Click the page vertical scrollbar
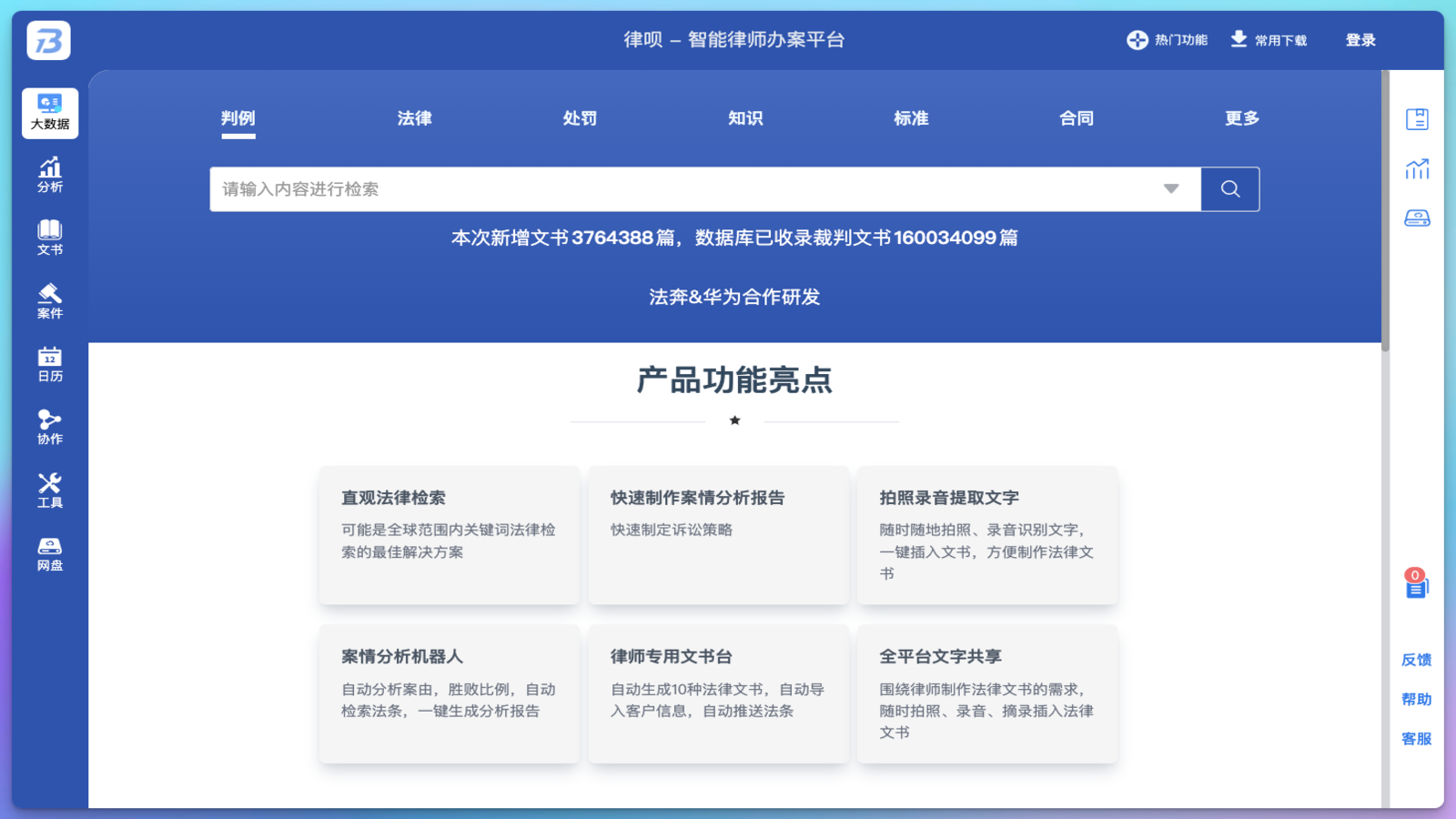Viewport: 1456px width, 819px height. (1385, 211)
